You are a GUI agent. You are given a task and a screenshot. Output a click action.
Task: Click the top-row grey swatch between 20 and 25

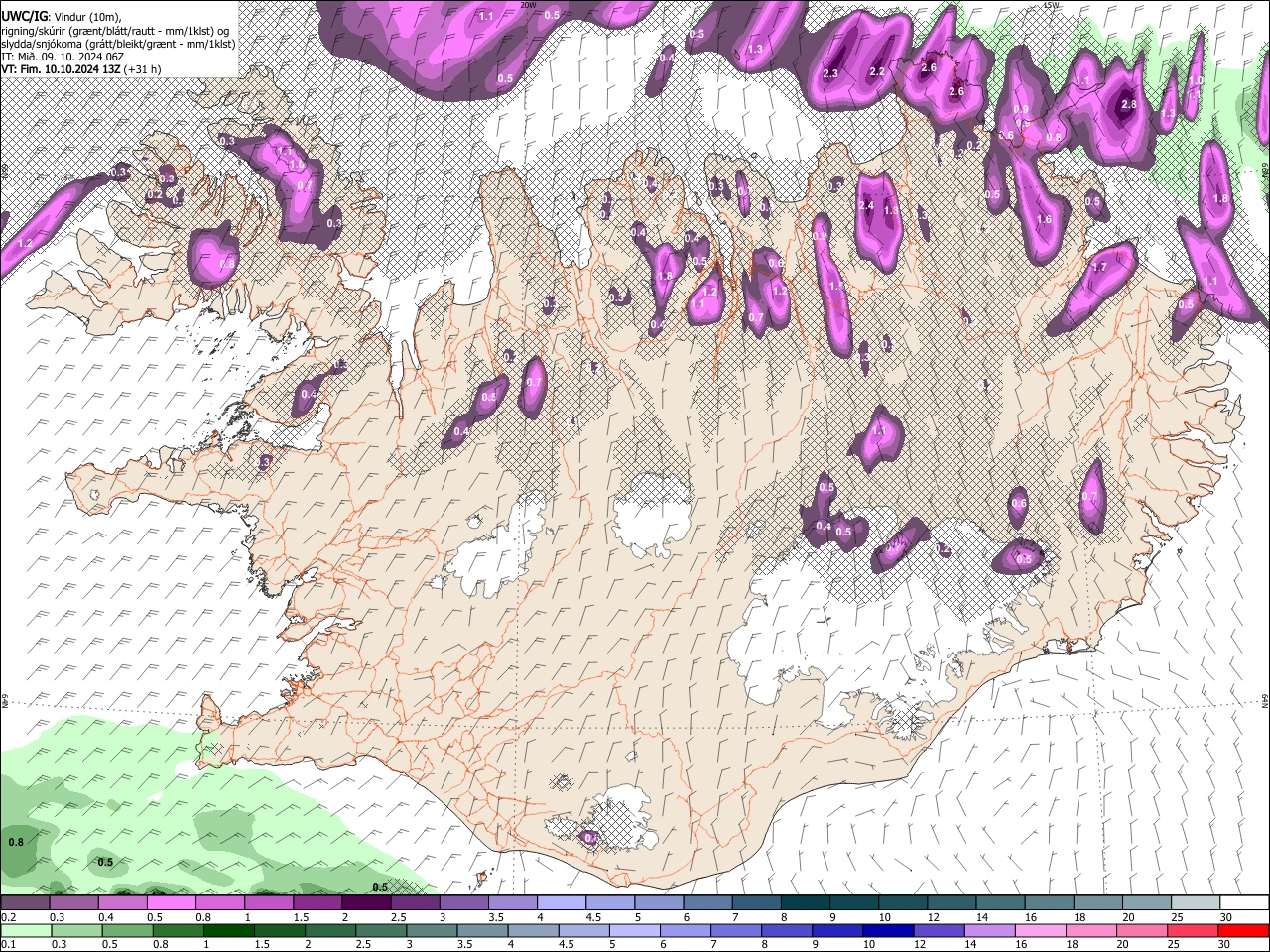pos(1145,903)
